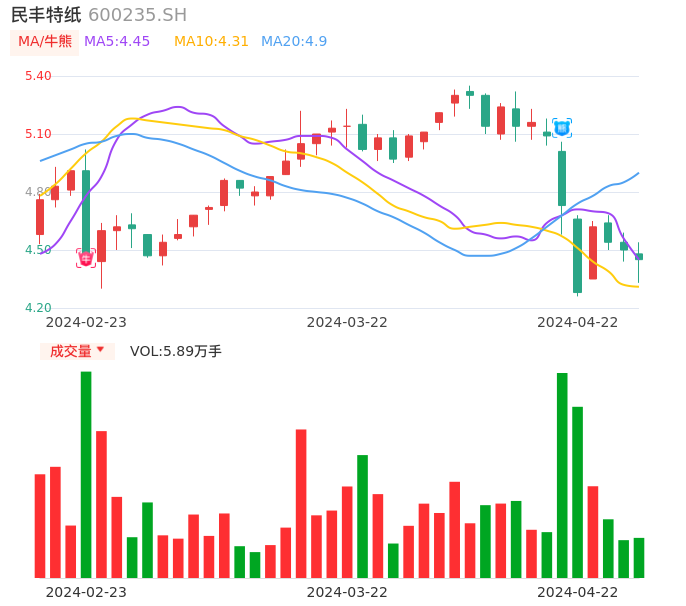
Task: Click the stock code 600235.SH
Action: click(x=137, y=15)
